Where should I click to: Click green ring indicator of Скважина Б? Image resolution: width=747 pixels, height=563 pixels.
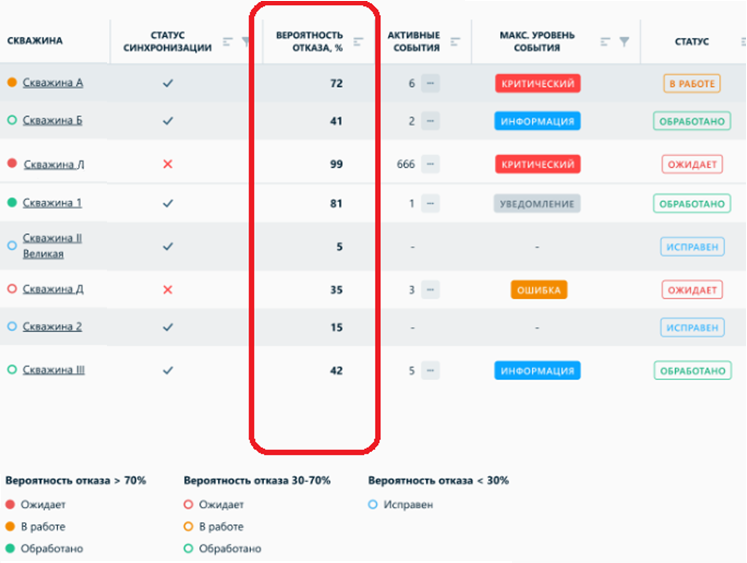pos(12,120)
